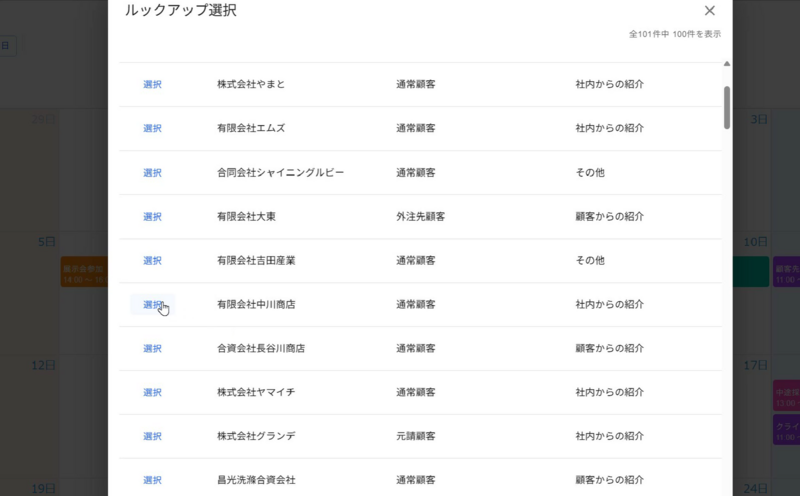Screen dimensions: 800x496
Task: Click the scrollbar up arrow
Action: pos(727,65)
